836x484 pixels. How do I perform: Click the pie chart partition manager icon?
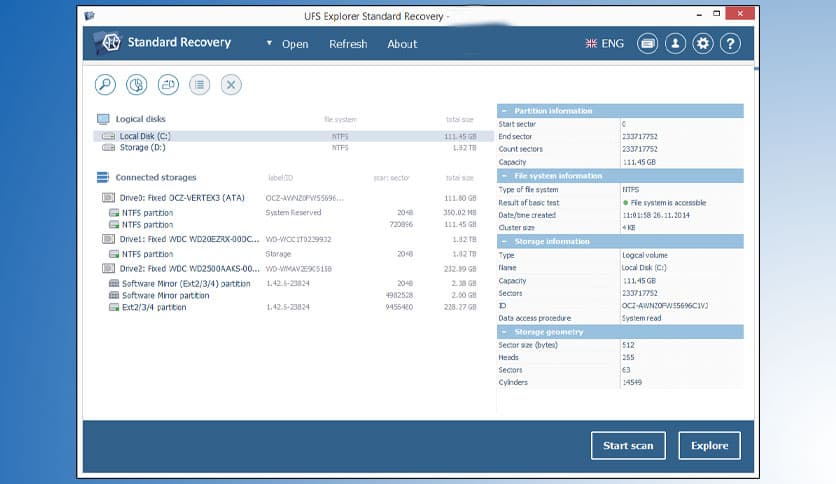click(x=136, y=85)
